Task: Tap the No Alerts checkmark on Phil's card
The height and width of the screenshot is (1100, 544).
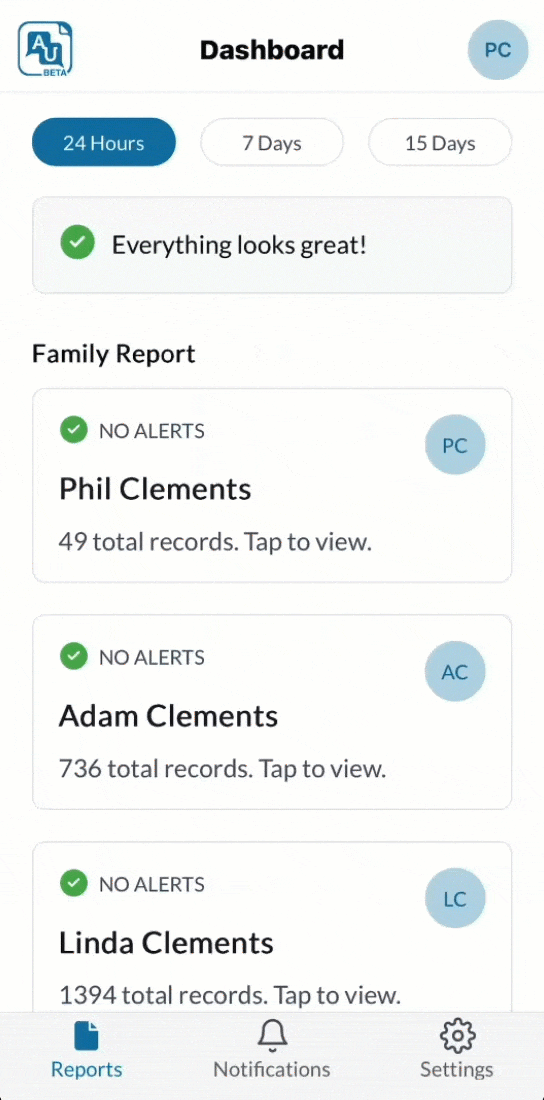Action: [74, 429]
